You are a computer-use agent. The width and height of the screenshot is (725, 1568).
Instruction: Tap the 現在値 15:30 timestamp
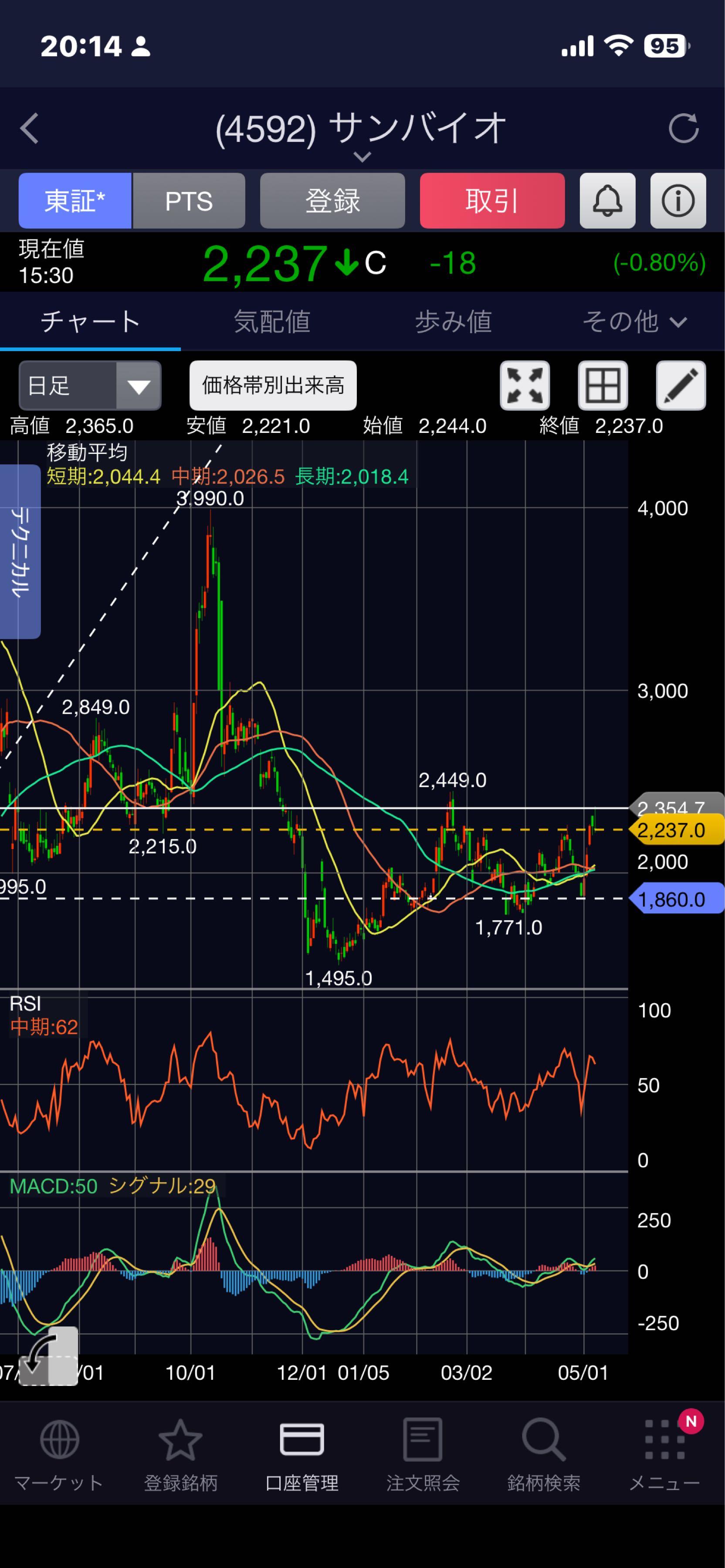pos(52,262)
